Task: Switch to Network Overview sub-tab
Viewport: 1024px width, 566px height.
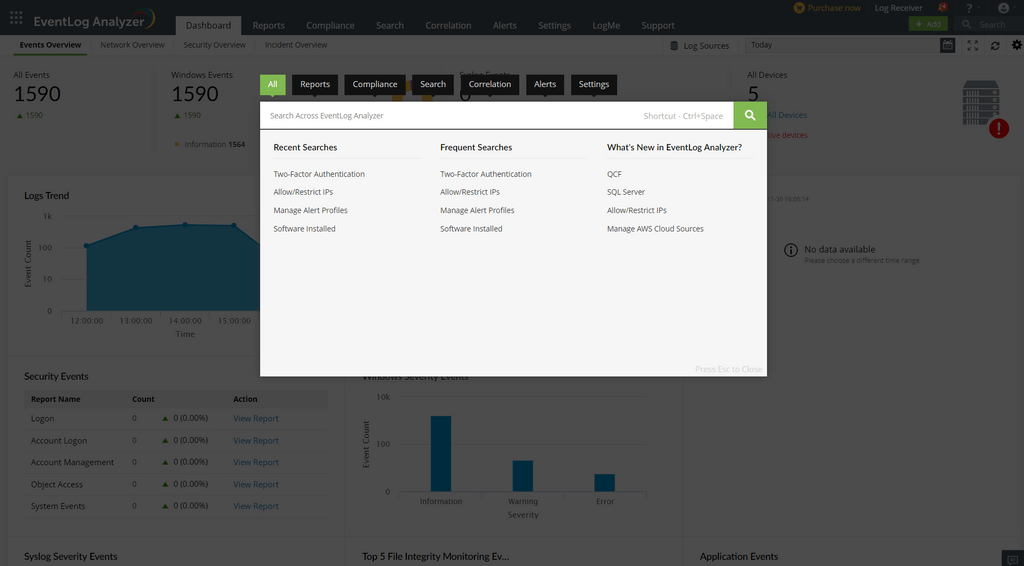Action: tap(133, 45)
